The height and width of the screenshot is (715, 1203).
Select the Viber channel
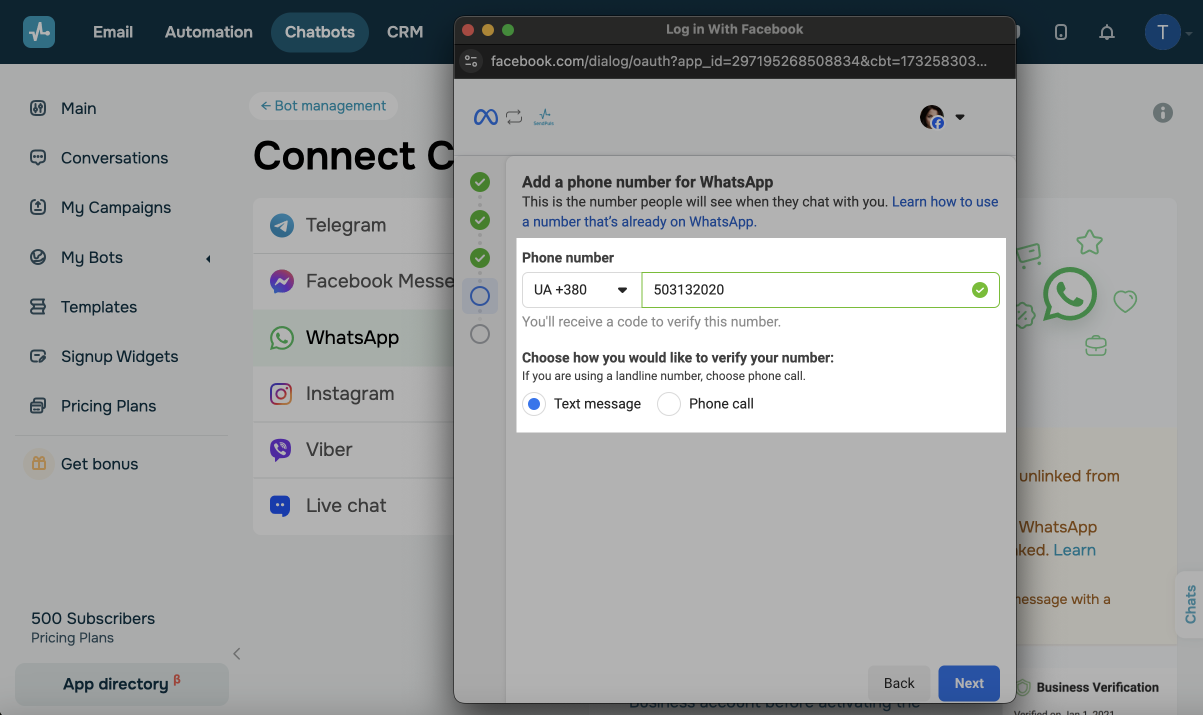pyautogui.click(x=353, y=449)
